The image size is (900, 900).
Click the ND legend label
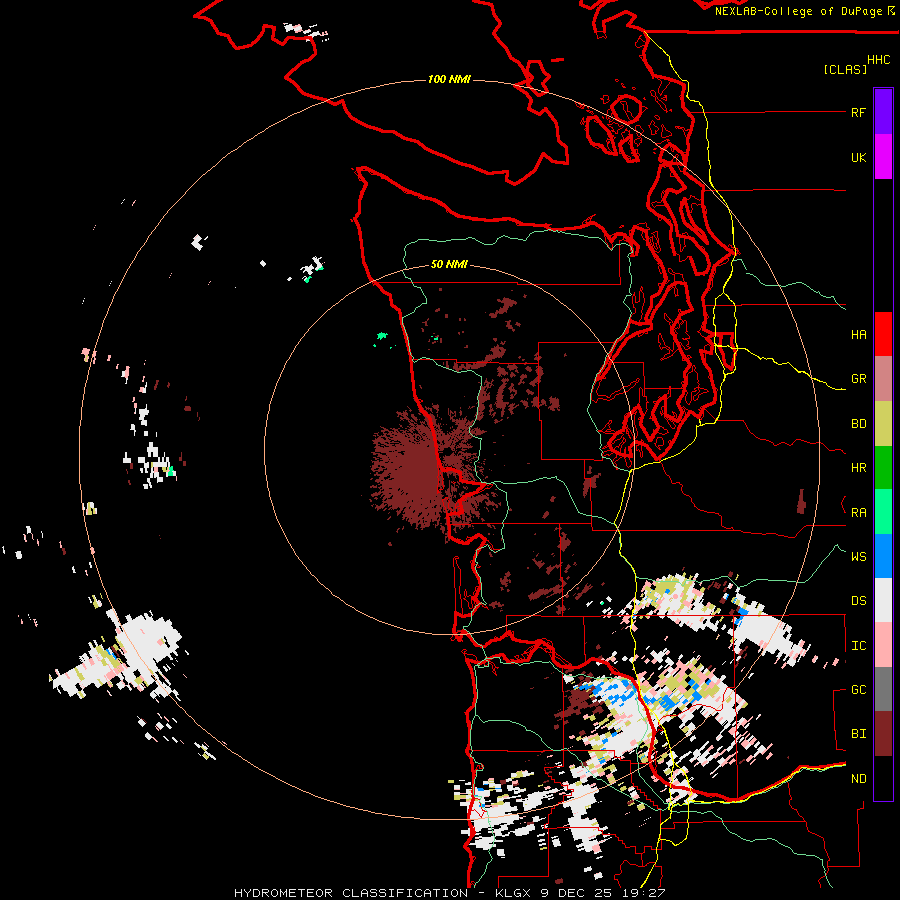pos(858,779)
